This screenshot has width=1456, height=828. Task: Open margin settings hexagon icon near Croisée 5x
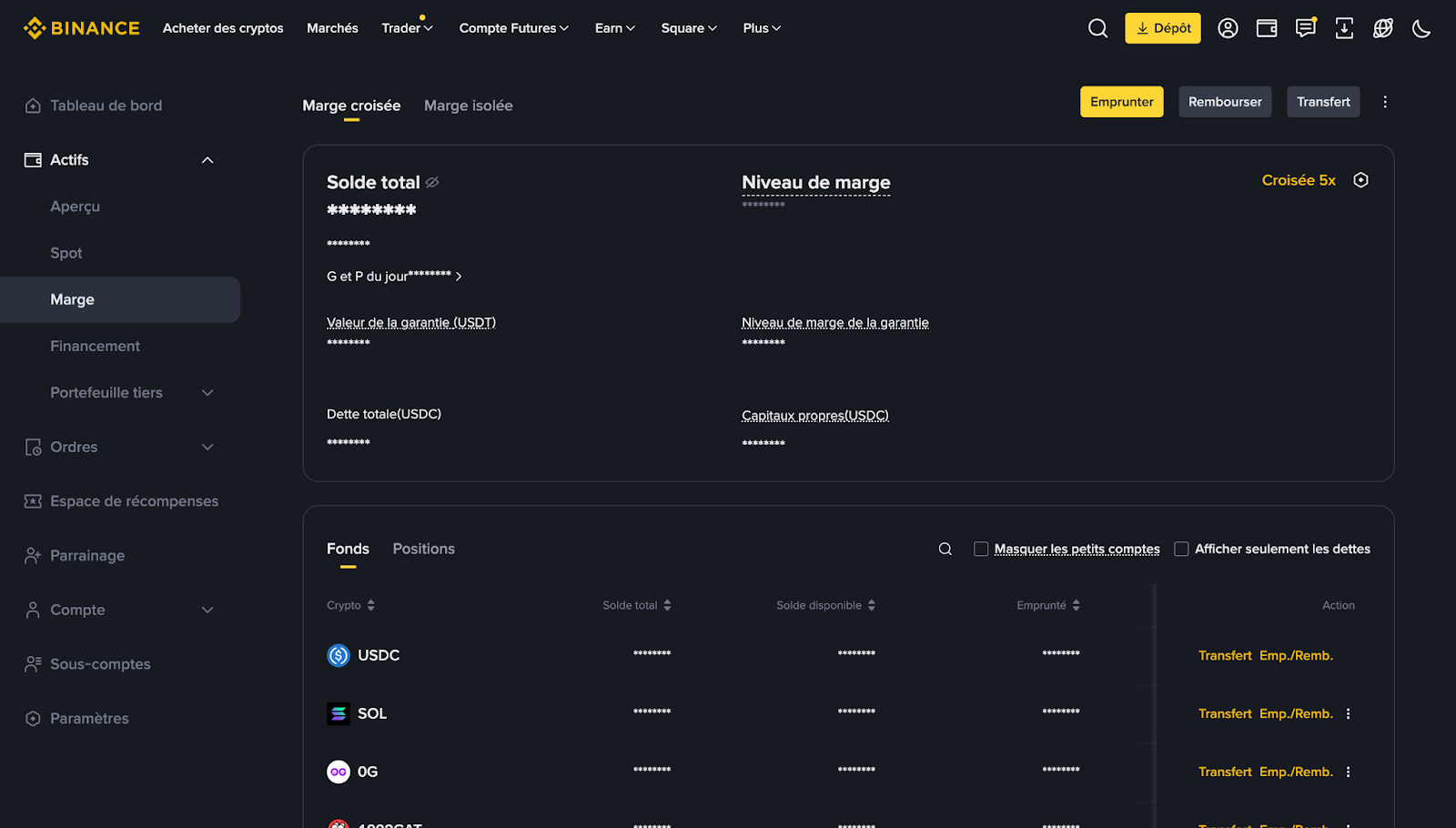1360,180
